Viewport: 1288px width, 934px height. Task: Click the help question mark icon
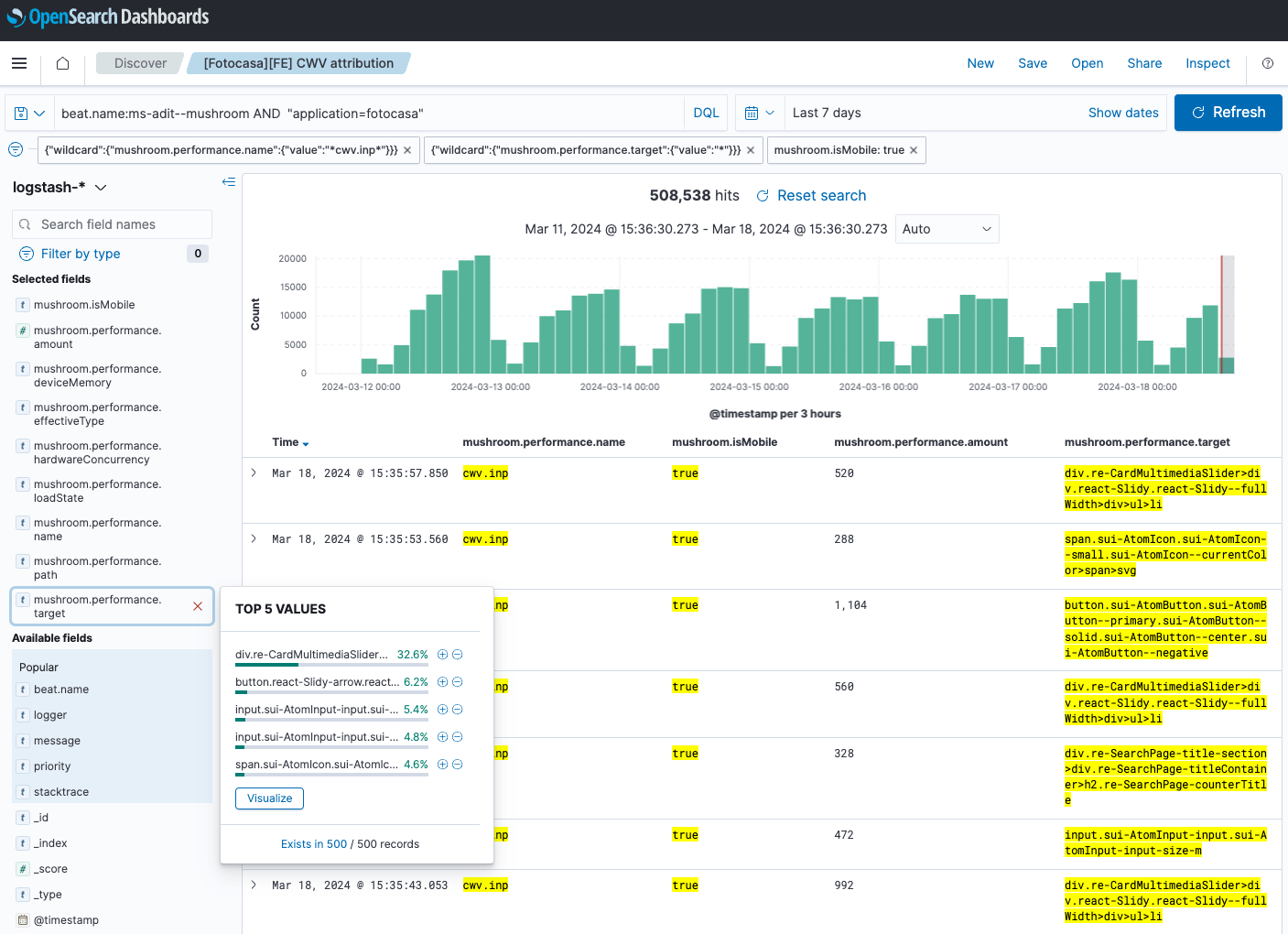pos(1267,63)
